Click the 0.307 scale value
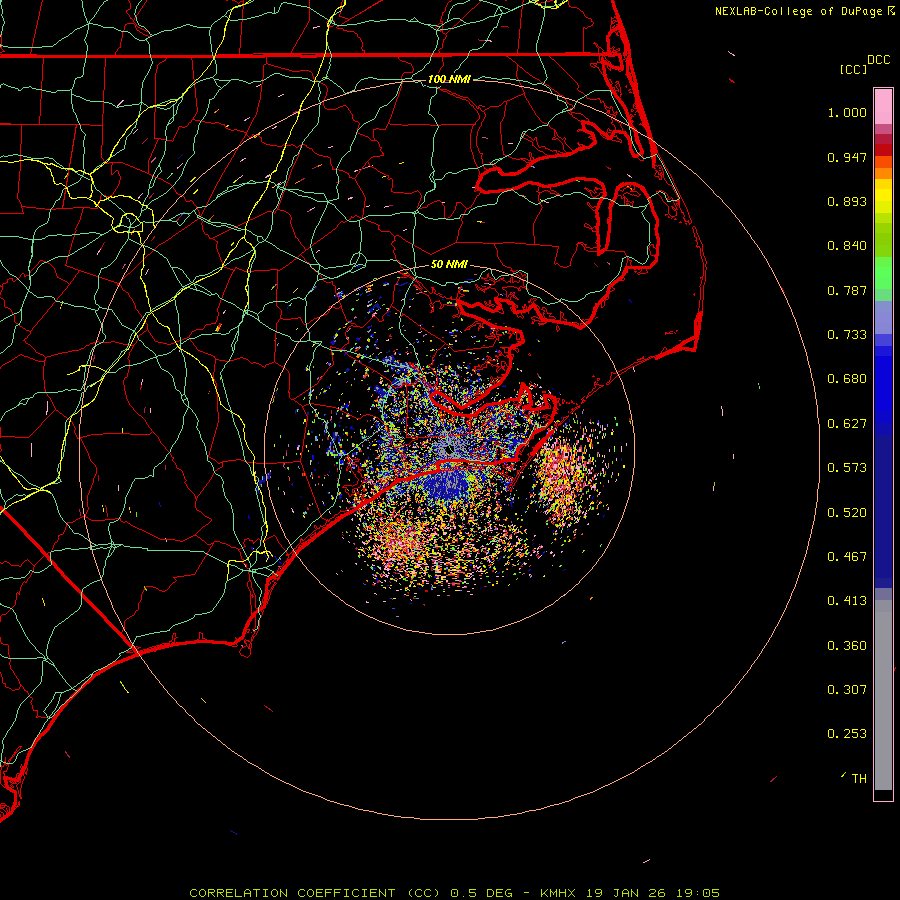This screenshot has width=900, height=900. click(x=847, y=690)
